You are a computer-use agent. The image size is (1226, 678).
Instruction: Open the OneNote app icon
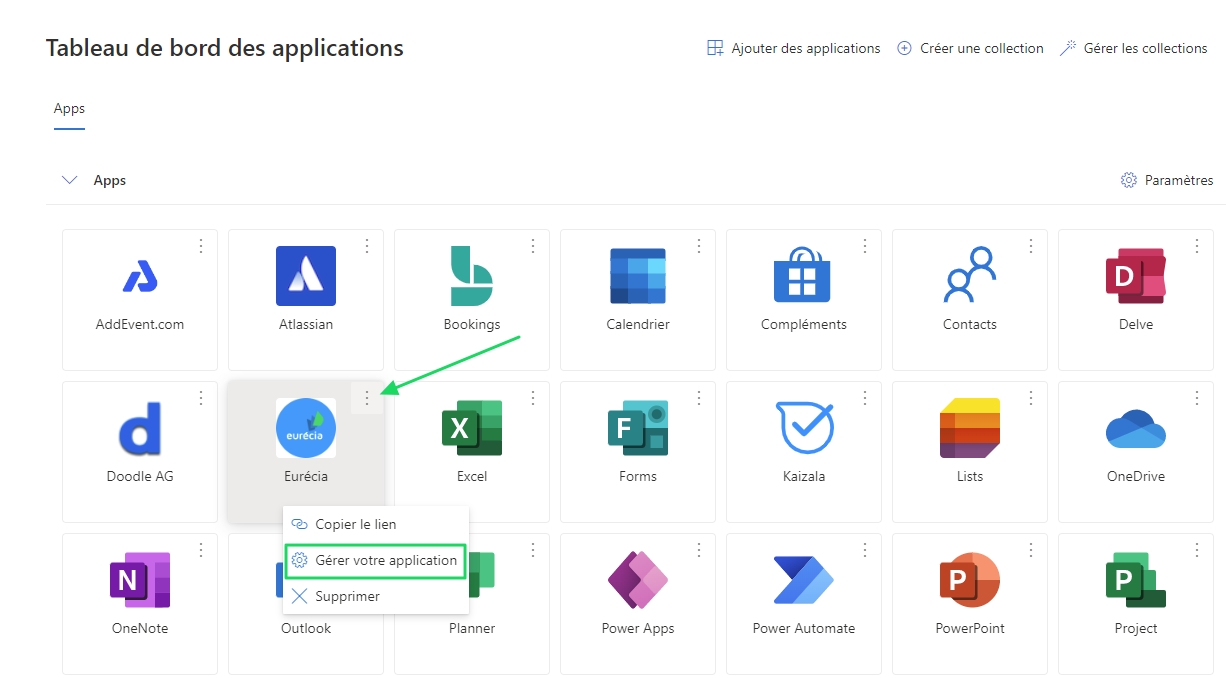140,580
